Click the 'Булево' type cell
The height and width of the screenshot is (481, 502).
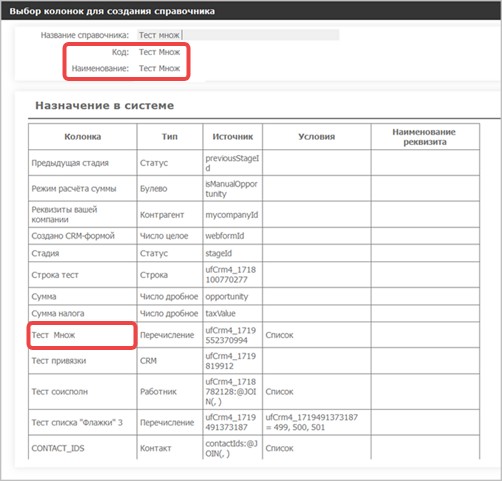point(170,189)
